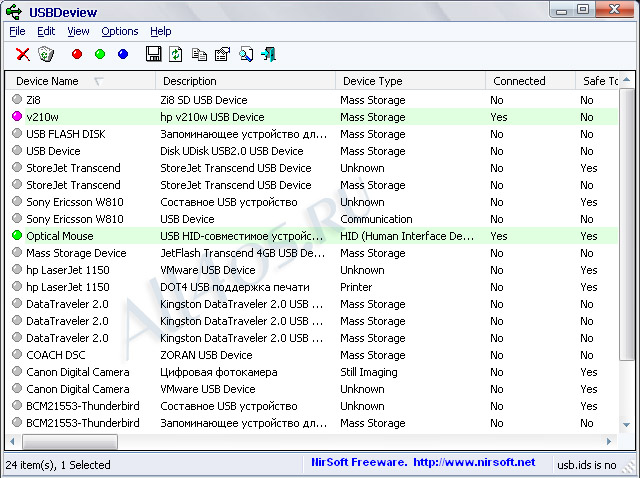Click the USBDeview title bar app icon
640x478 pixels.
pos(14,12)
